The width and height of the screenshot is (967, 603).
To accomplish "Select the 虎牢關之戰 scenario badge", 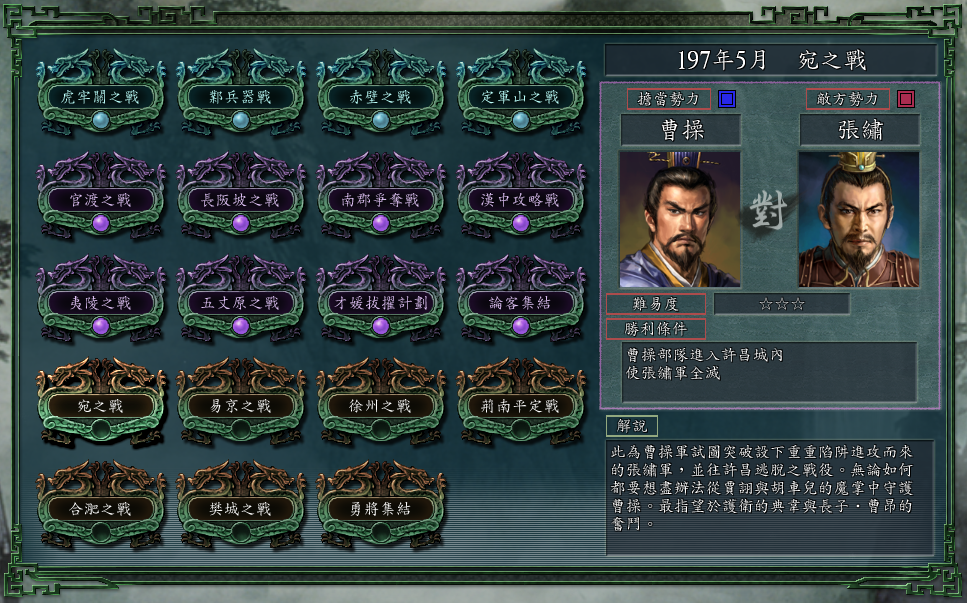I will point(101,92).
